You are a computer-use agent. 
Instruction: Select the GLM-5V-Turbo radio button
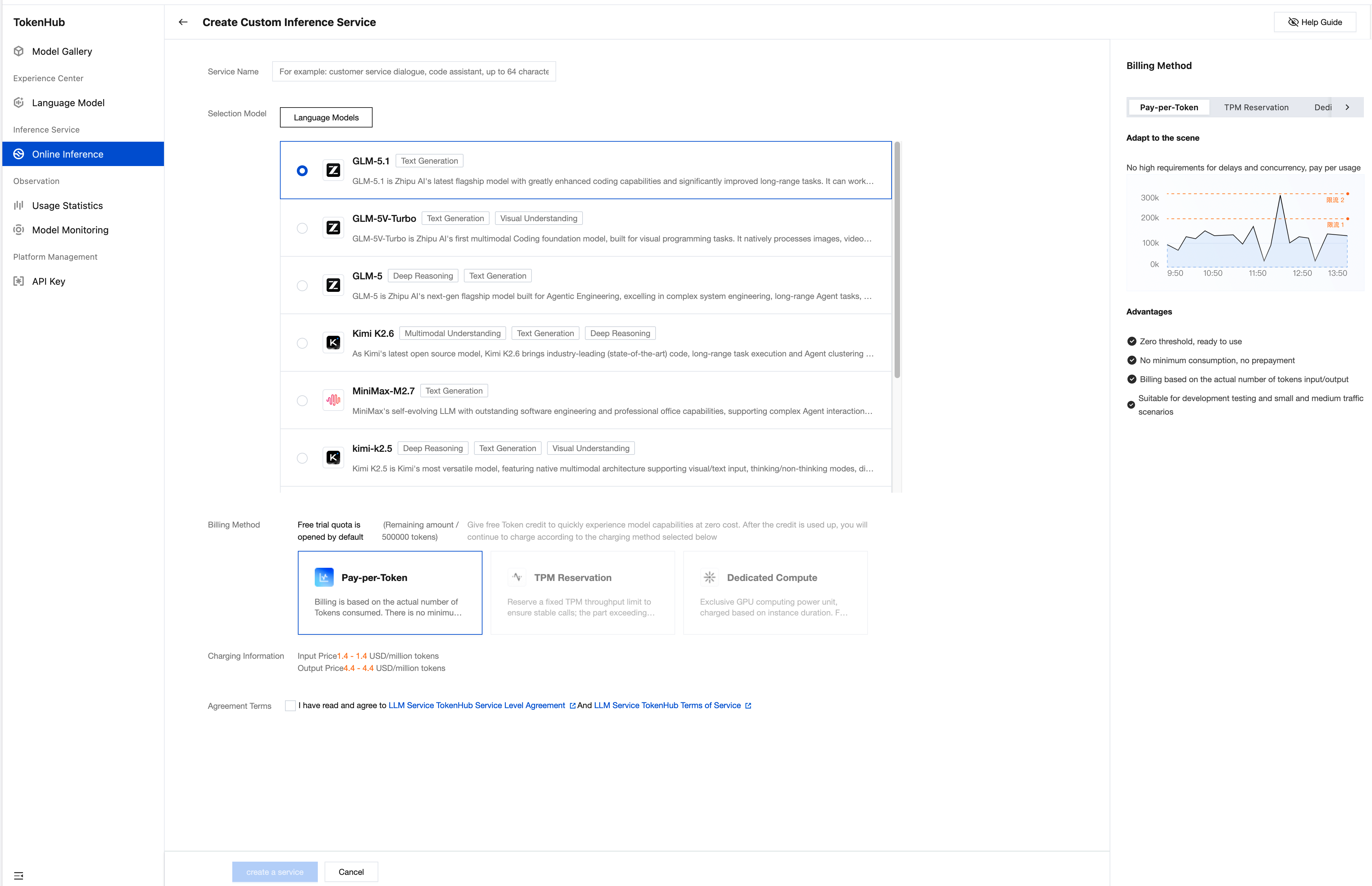[x=302, y=228]
